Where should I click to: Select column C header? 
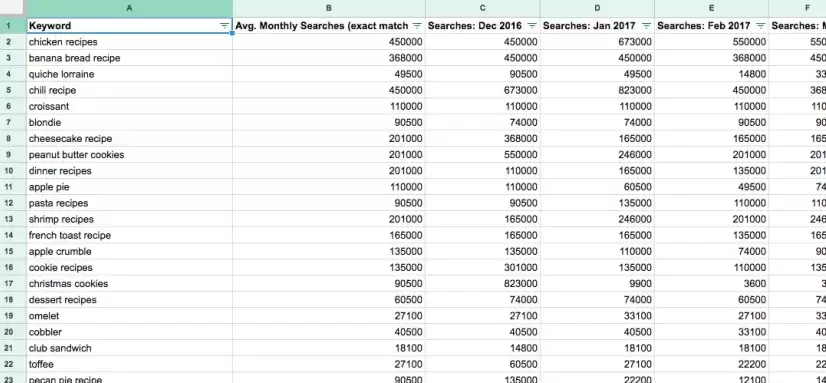[x=483, y=8]
